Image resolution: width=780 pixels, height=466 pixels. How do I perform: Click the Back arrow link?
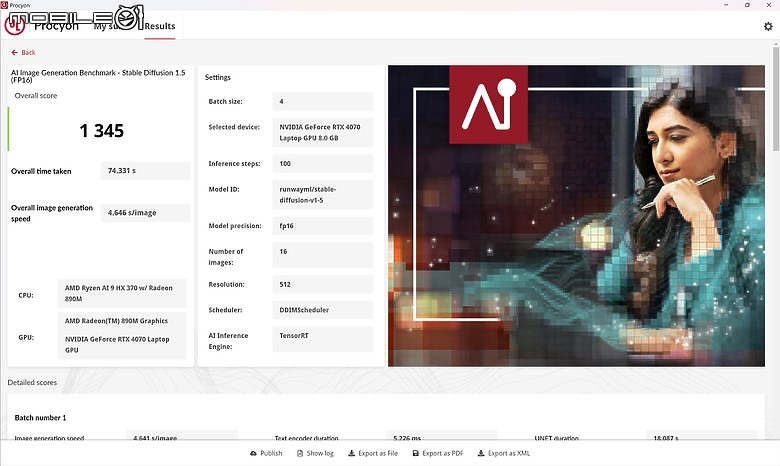[23, 52]
